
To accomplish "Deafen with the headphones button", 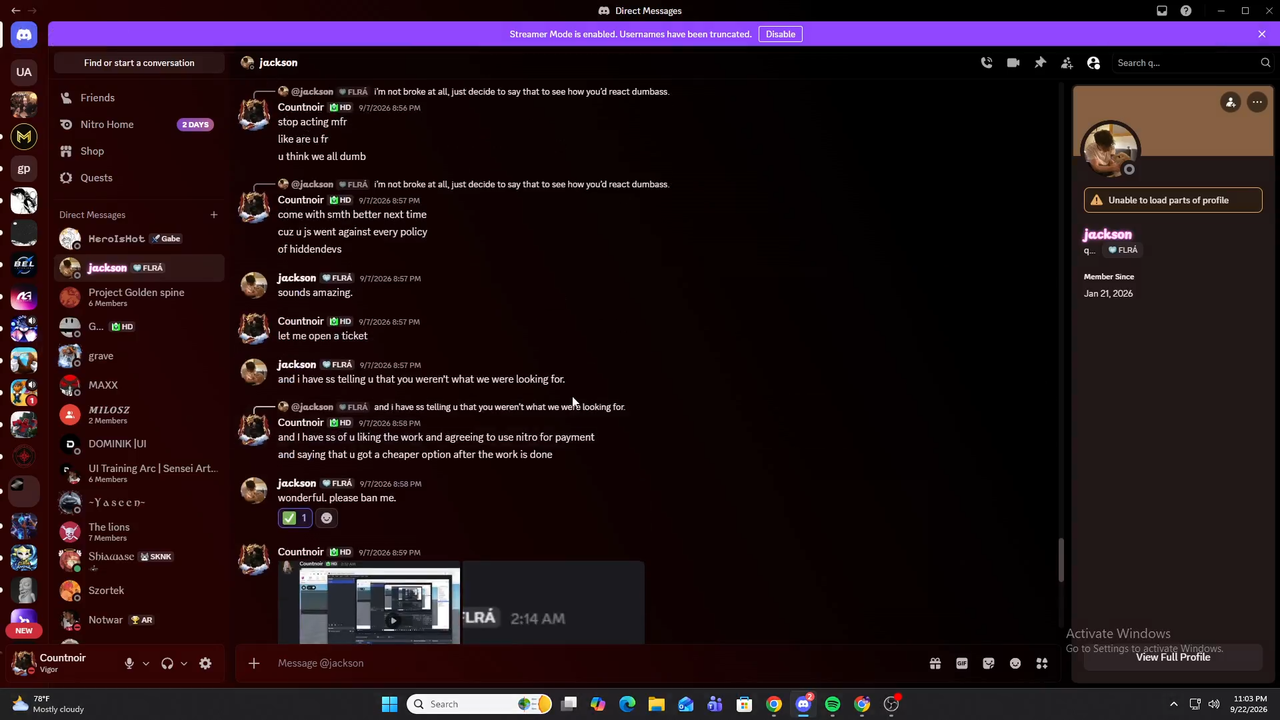I will point(167,663).
